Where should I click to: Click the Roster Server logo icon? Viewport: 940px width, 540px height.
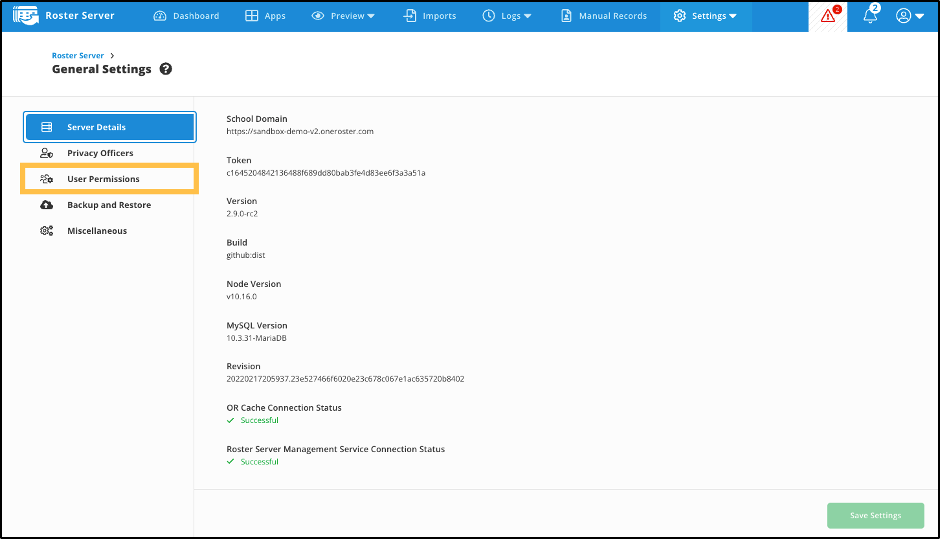point(25,16)
